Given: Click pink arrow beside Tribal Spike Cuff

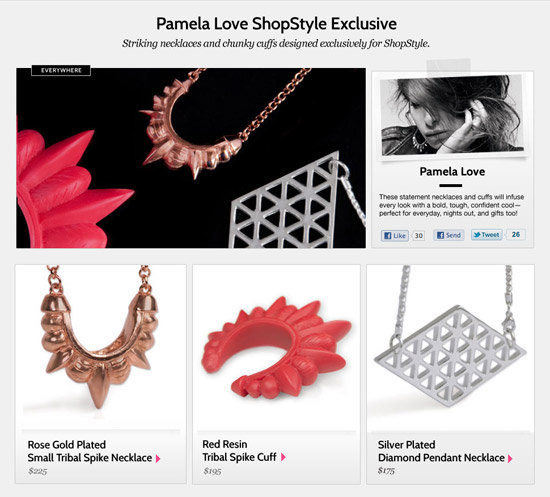Looking at the screenshot, I should (283, 457).
